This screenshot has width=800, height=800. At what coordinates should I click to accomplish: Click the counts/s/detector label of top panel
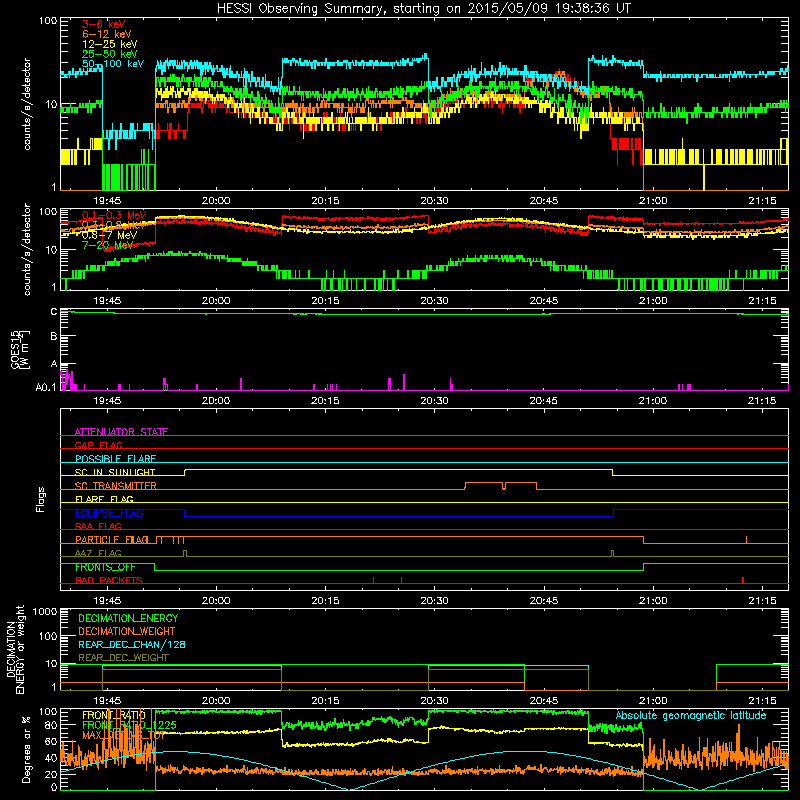click(x=27, y=104)
